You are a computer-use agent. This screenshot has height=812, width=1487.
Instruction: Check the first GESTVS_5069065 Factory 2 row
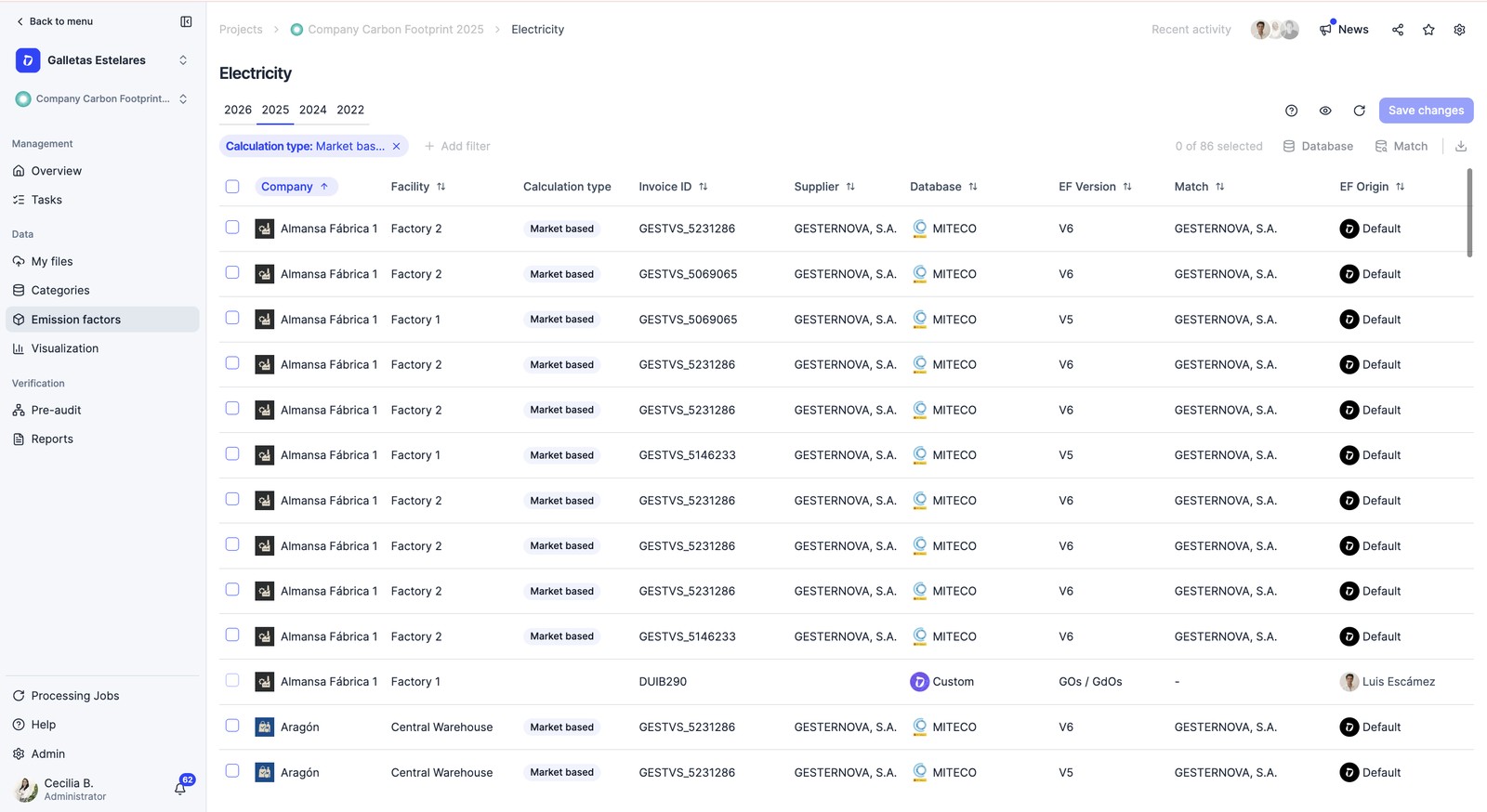[232, 273]
